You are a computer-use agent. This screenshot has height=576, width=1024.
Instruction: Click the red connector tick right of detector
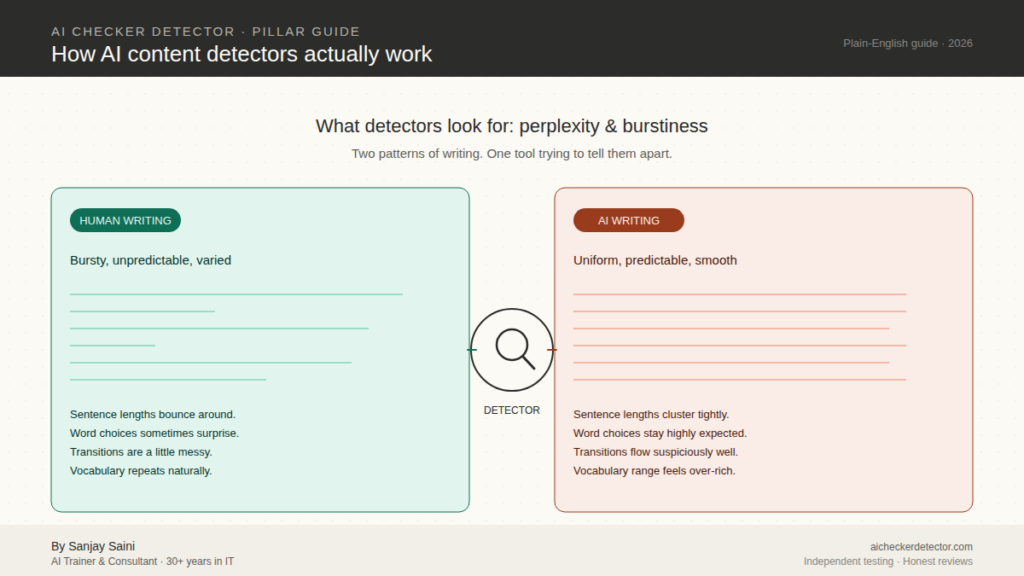552,350
